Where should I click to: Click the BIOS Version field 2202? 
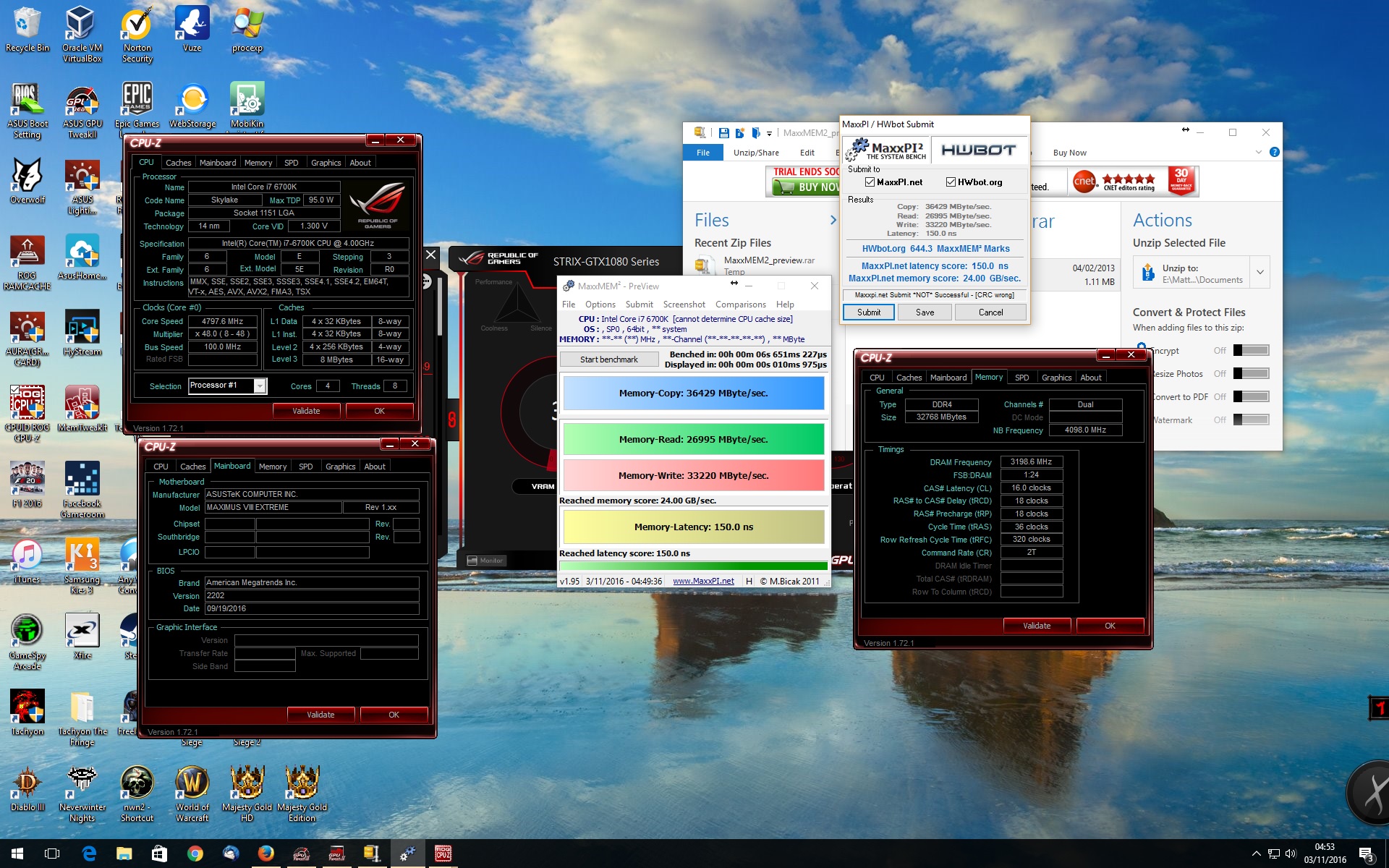312,596
